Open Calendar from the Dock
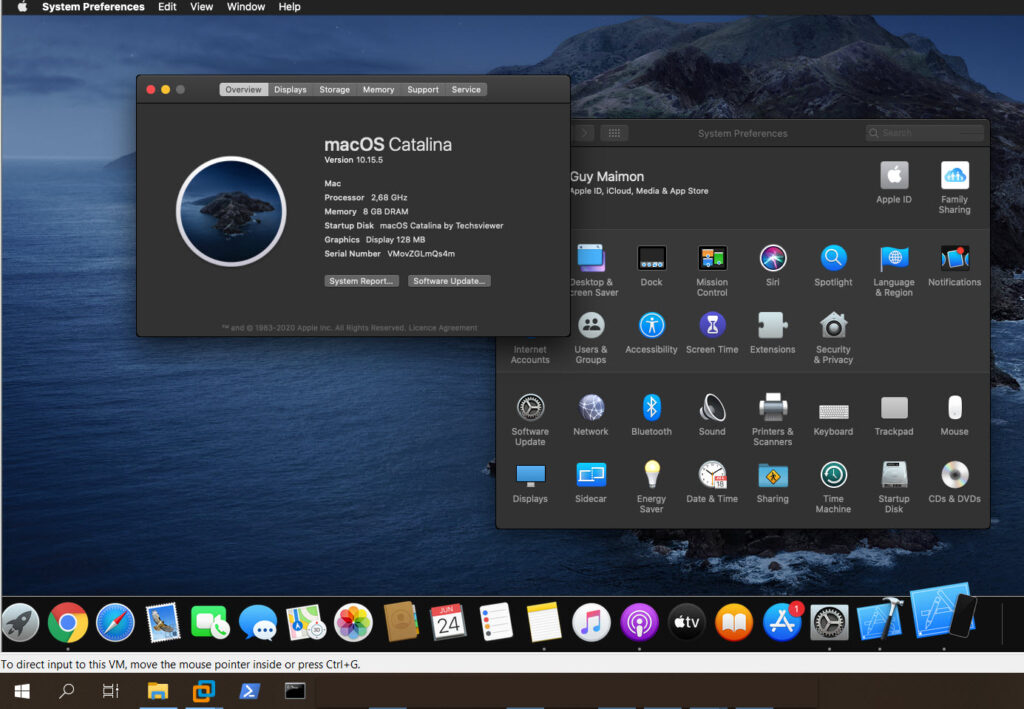 click(448, 622)
